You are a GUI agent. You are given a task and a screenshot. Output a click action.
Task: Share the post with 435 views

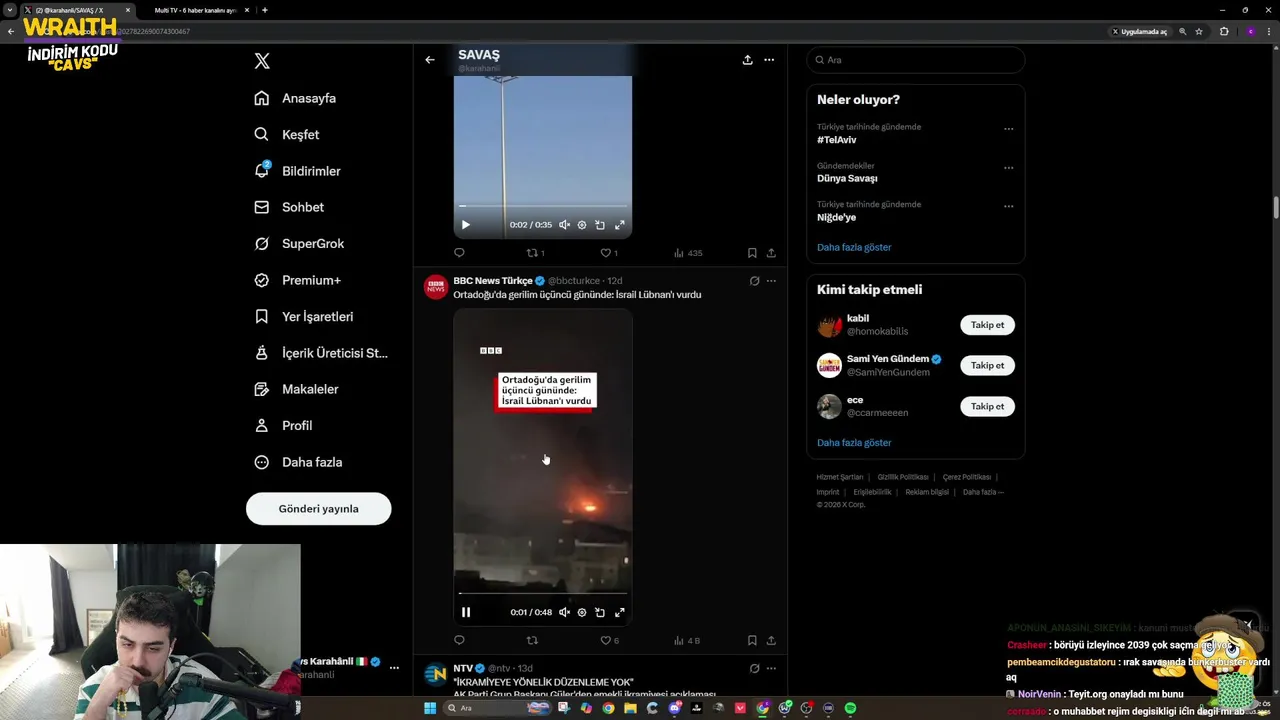pos(771,253)
